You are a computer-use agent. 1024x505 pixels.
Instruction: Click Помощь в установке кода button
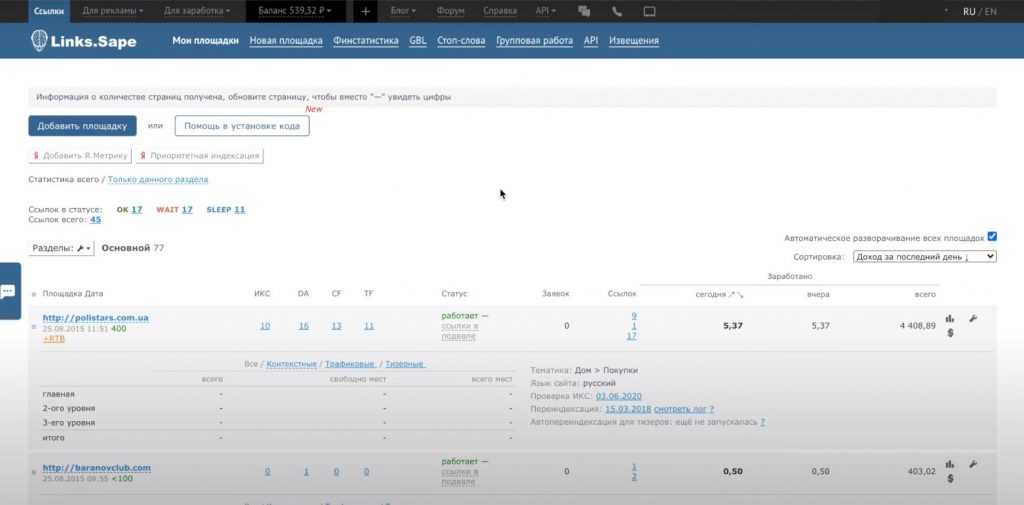pos(242,126)
